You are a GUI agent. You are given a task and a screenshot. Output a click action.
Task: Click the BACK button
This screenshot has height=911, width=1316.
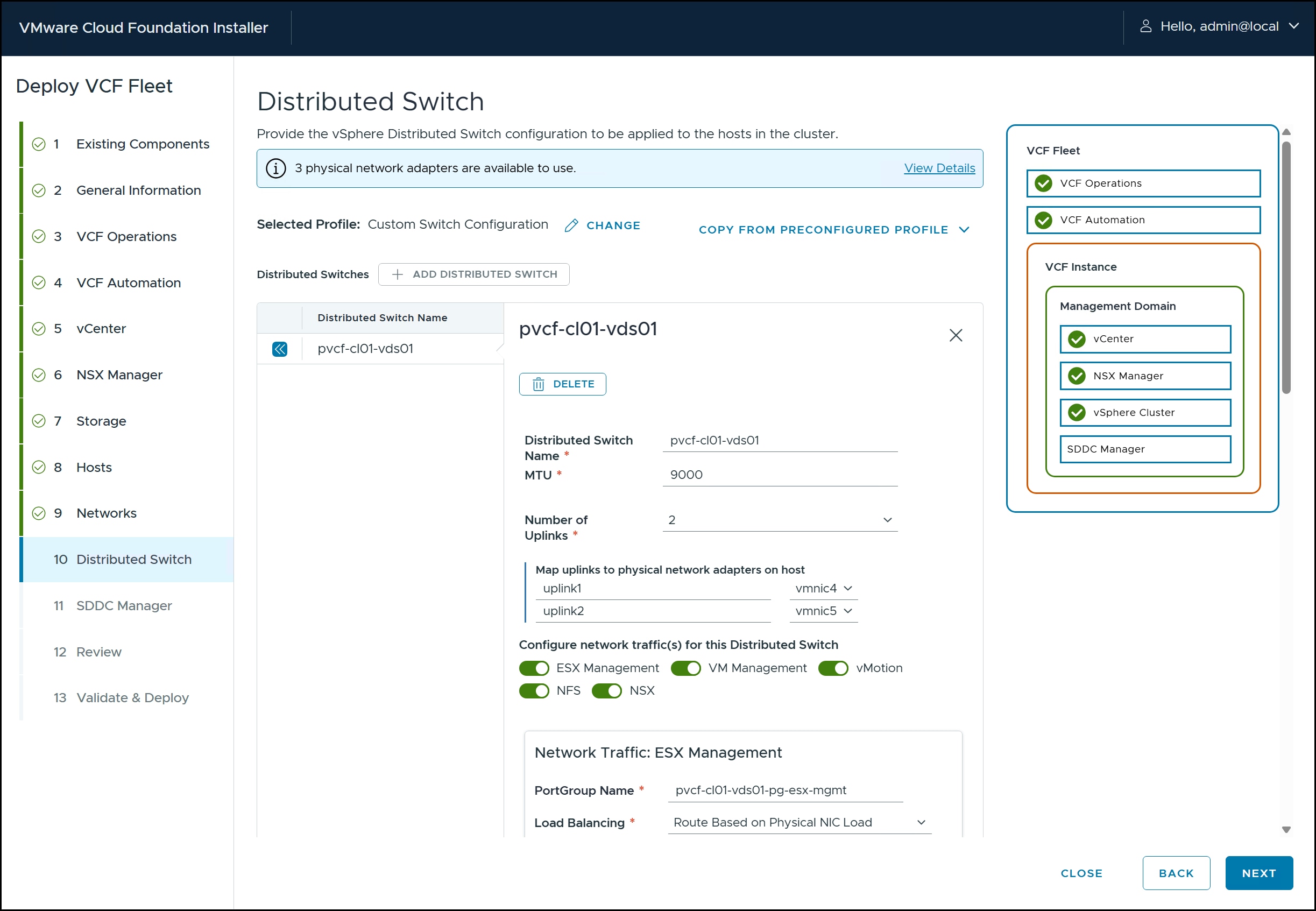(x=1176, y=873)
